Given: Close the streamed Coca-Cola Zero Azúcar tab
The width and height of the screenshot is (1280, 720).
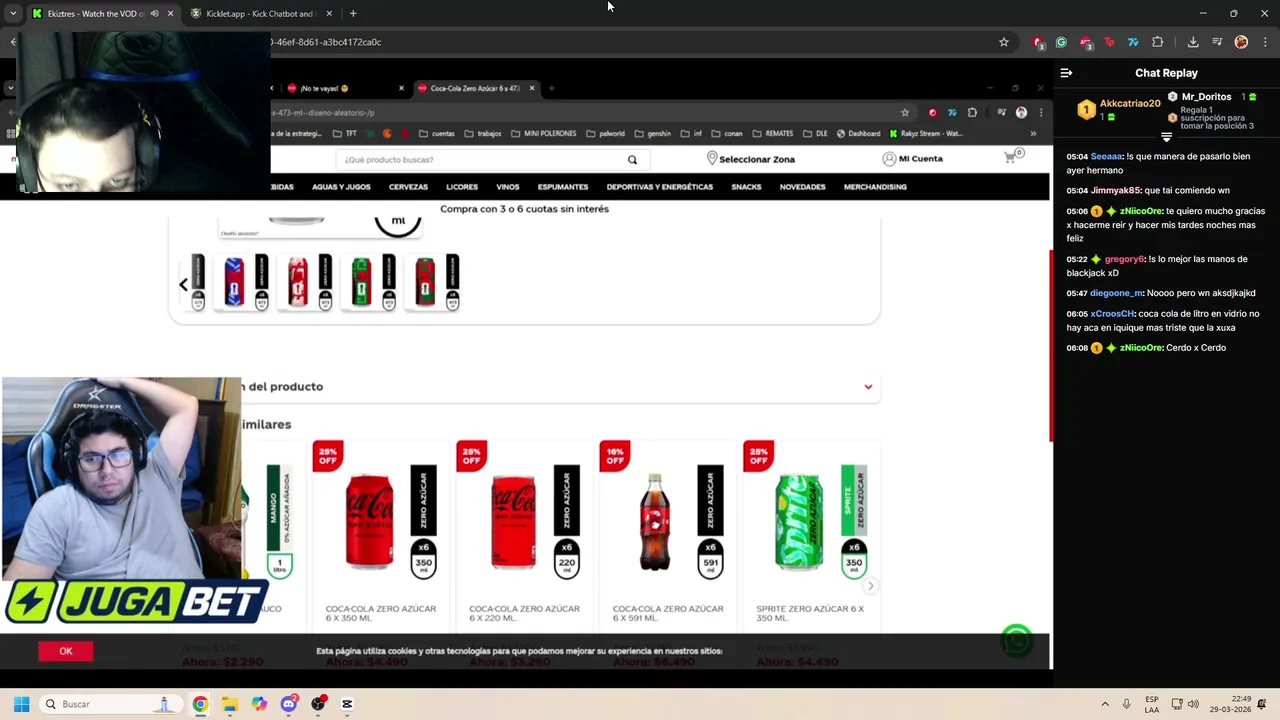Looking at the screenshot, I should (532, 88).
